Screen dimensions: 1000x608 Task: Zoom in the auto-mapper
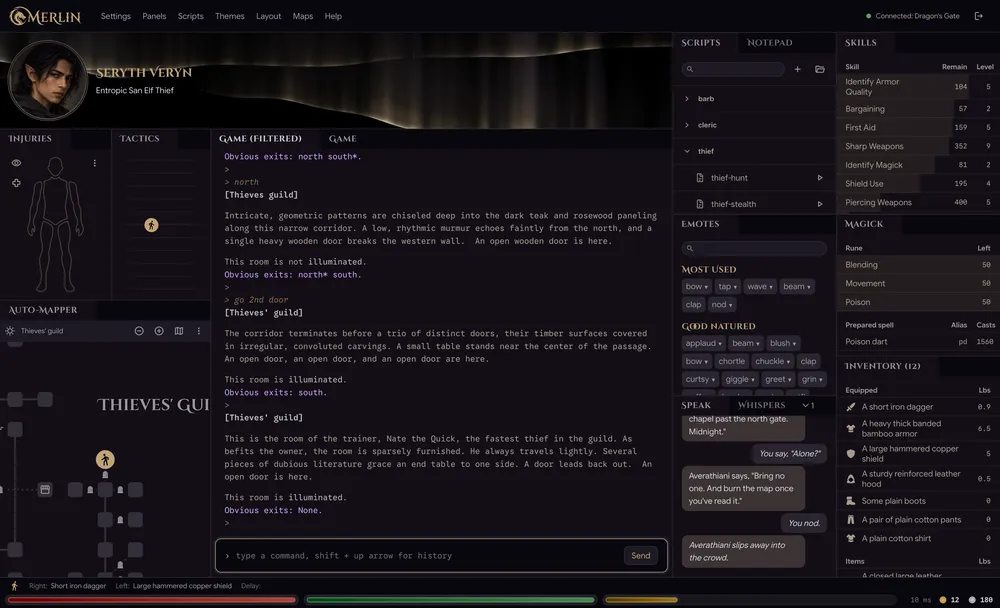click(x=159, y=330)
